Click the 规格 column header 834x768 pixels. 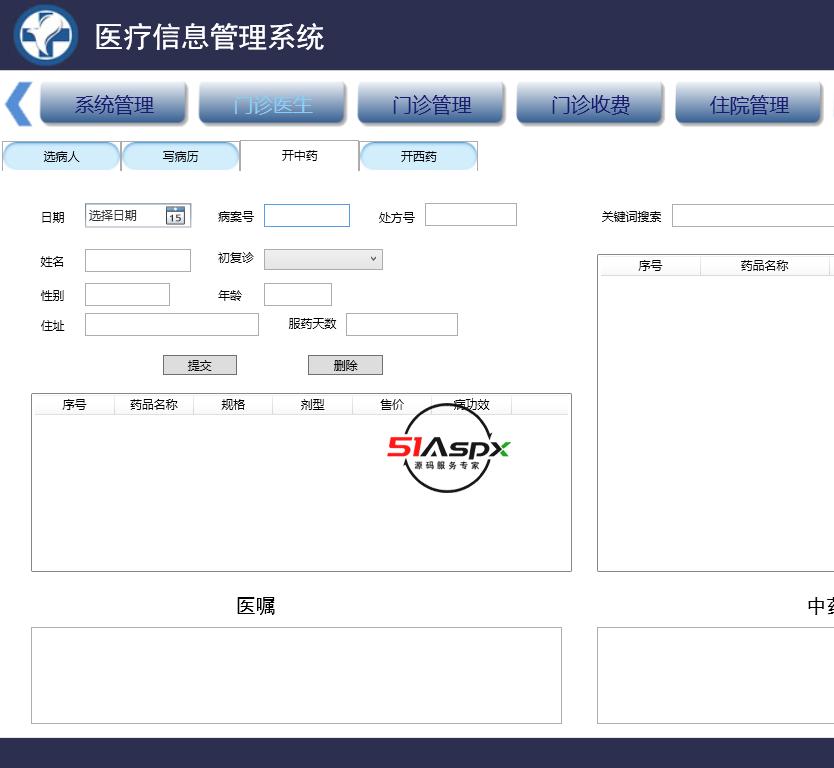[233, 405]
